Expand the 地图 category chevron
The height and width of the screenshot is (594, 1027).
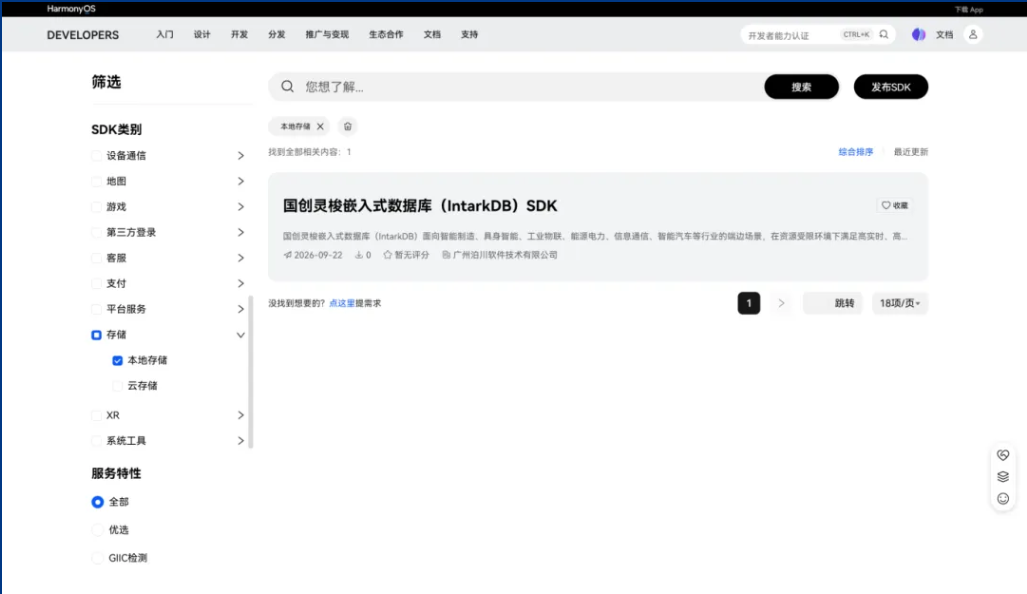point(240,181)
